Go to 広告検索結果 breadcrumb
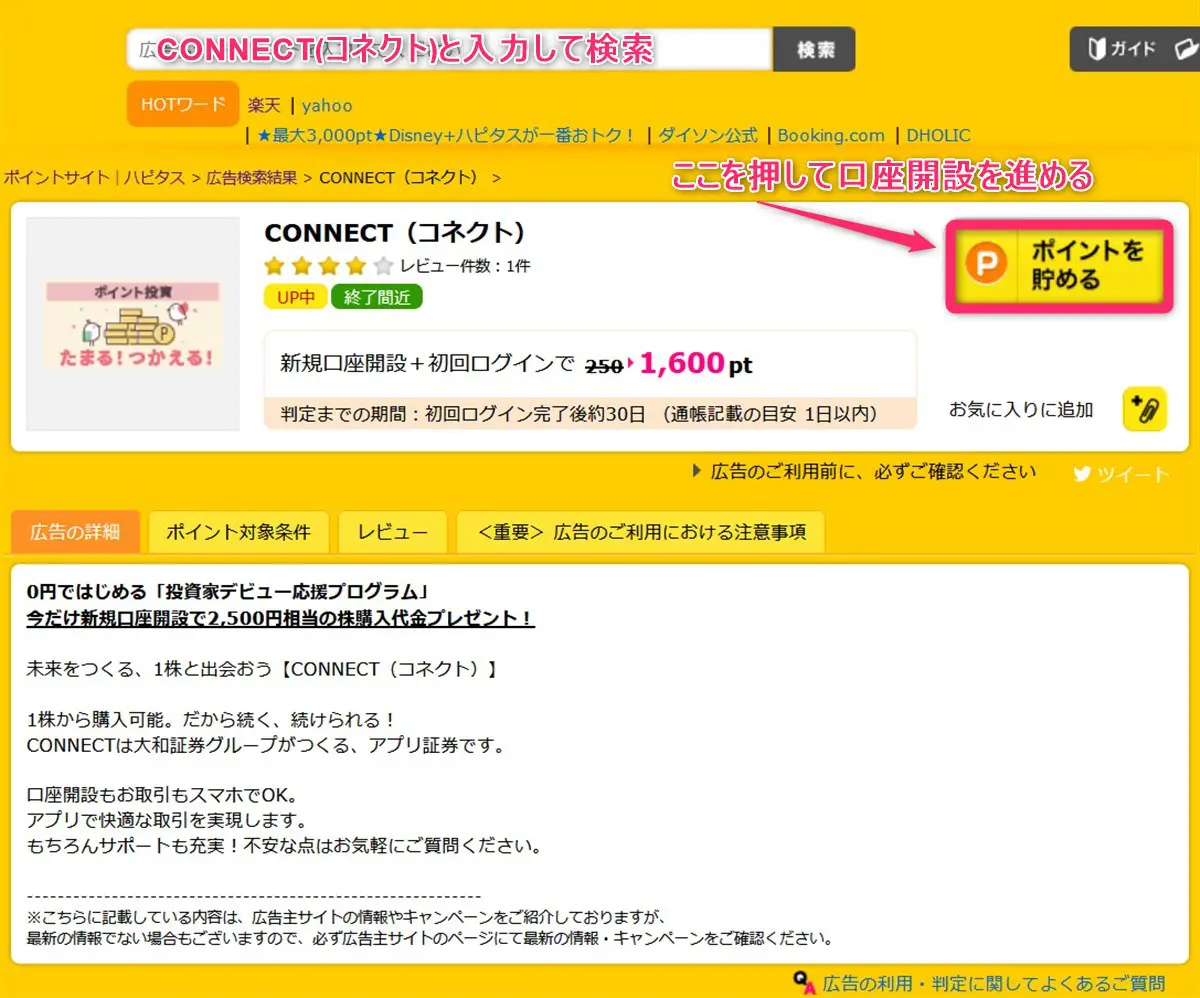The height and width of the screenshot is (998, 1200). pos(251,178)
